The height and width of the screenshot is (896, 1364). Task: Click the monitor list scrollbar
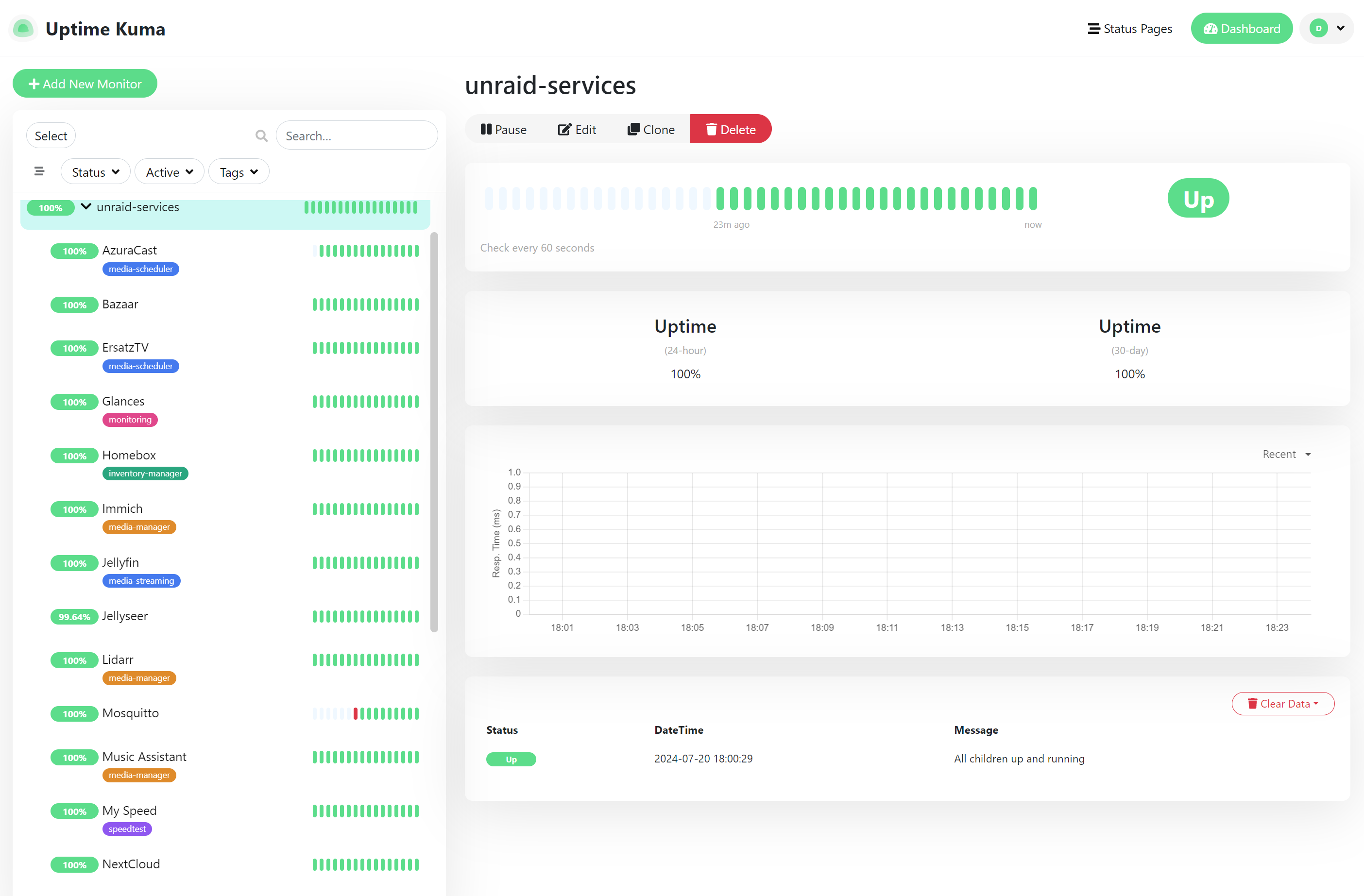pyautogui.click(x=434, y=433)
